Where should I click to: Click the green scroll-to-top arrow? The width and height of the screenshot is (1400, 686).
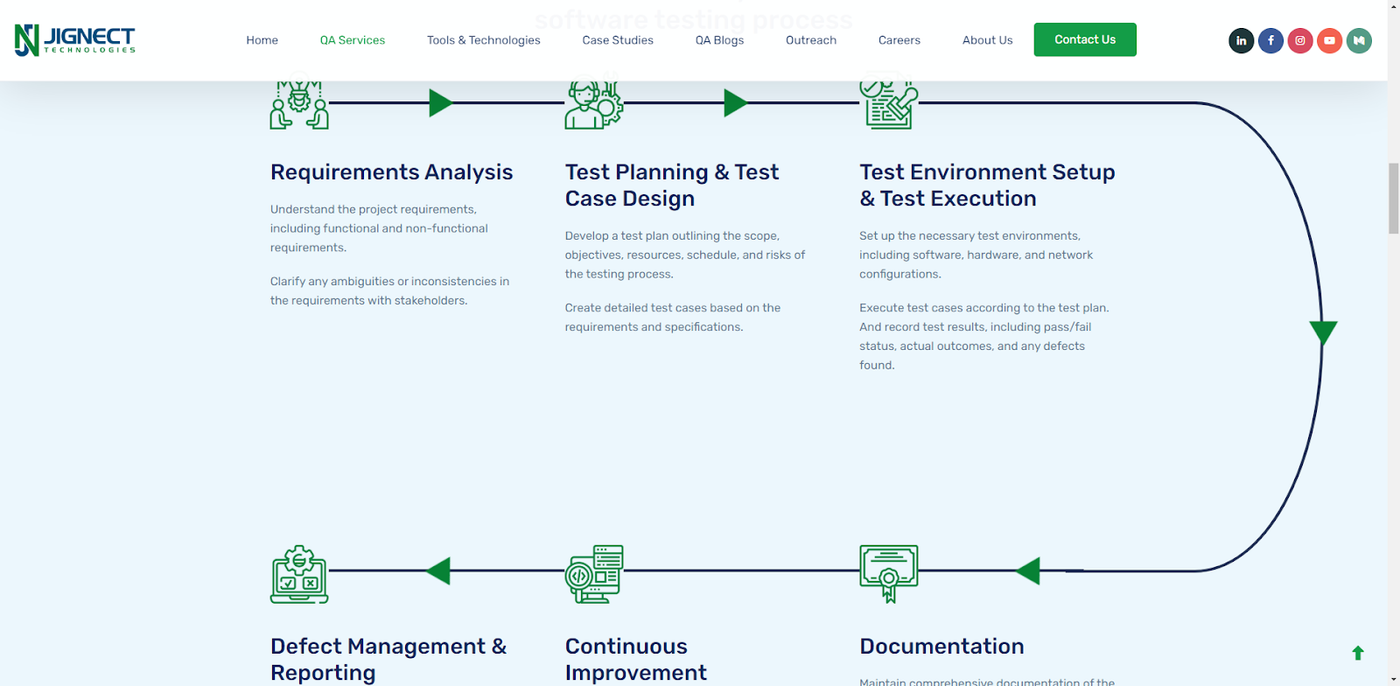point(1358,653)
